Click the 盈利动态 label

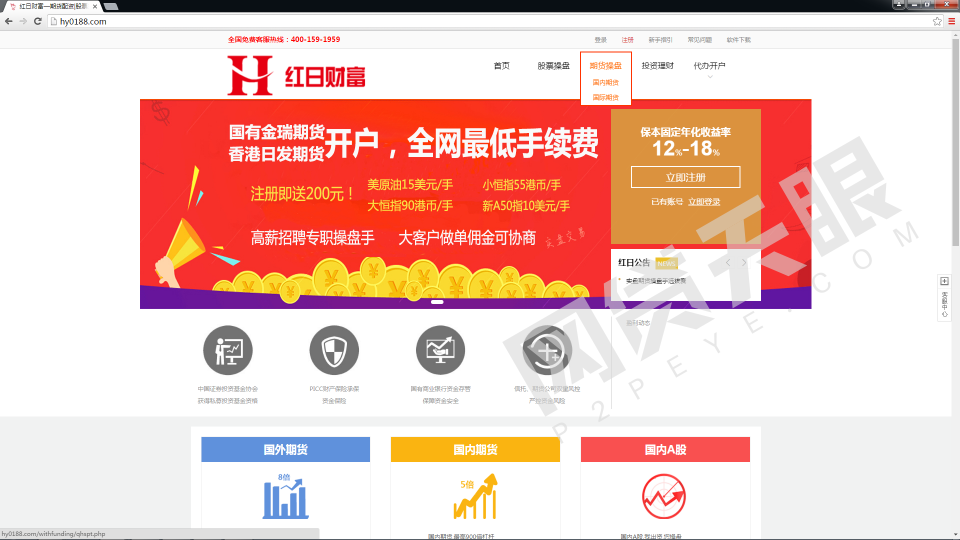click(x=639, y=323)
